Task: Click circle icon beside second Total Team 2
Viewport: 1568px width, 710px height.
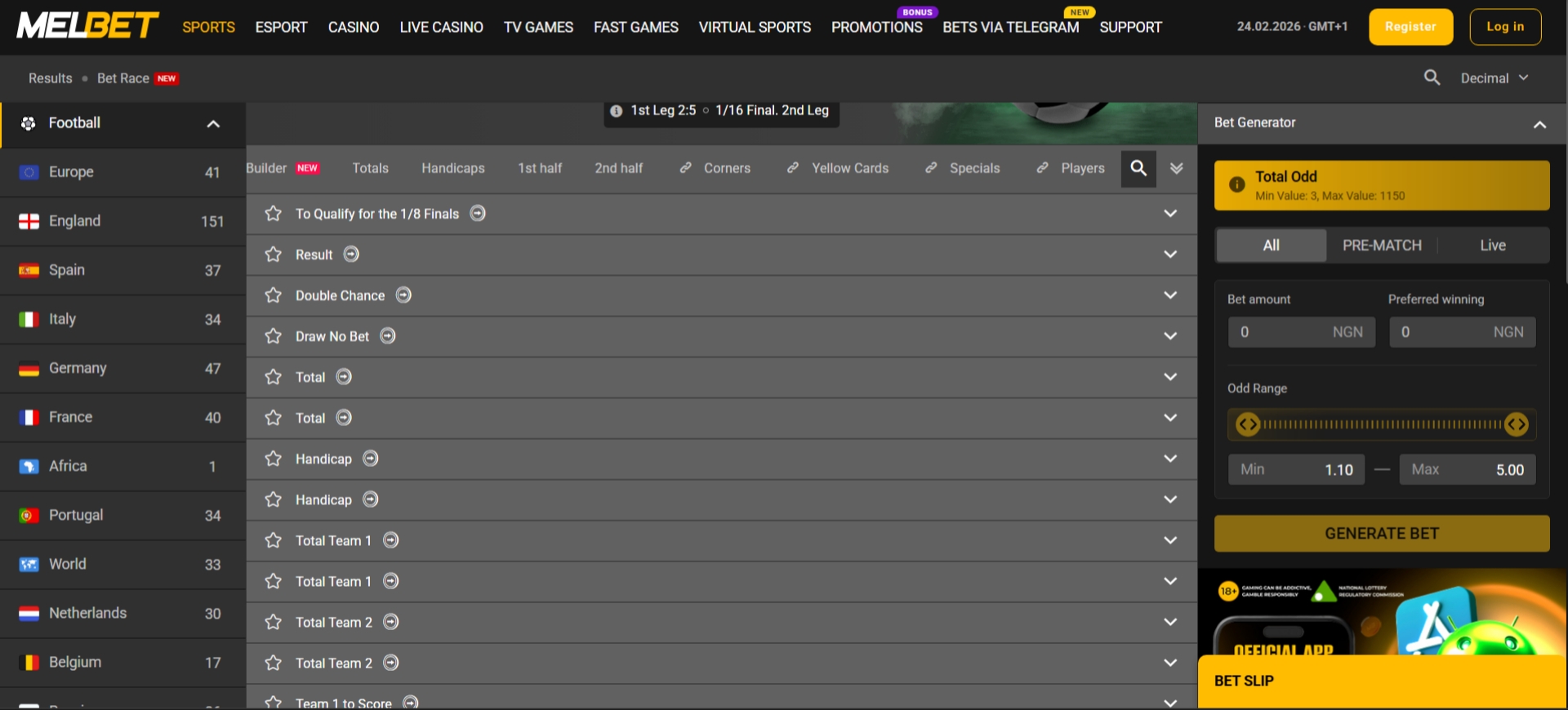Action: [391, 662]
